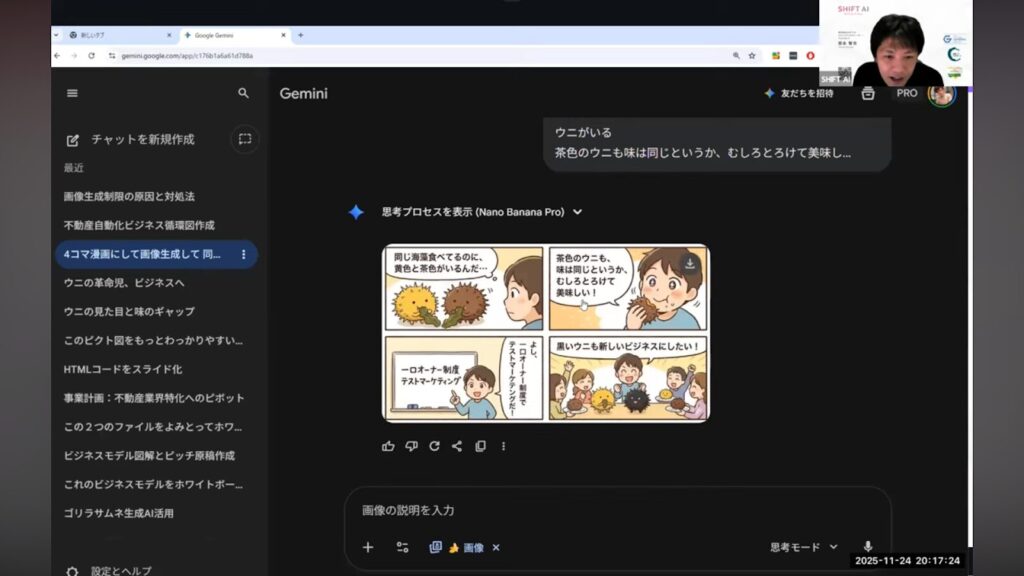Open the 思考モード model dropdown
This screenshot has width=1024, height=576.
pos(803,547)
